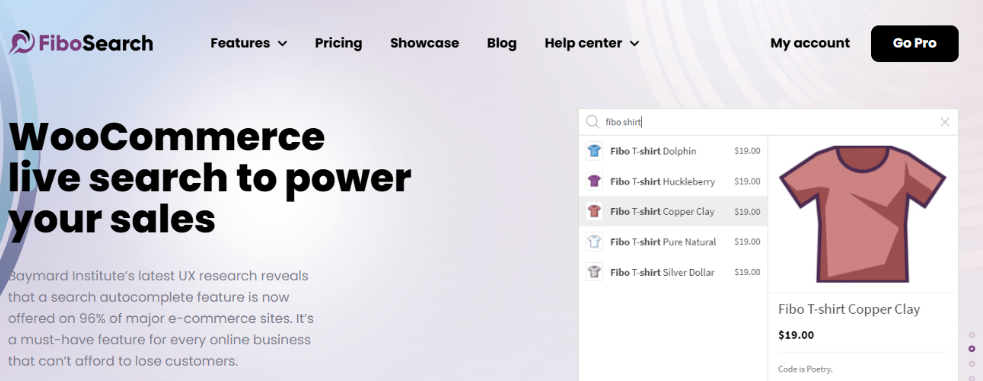
Task: Click the white Pure Natural T-shirt thumbnail
Action: tap(594, 241)
